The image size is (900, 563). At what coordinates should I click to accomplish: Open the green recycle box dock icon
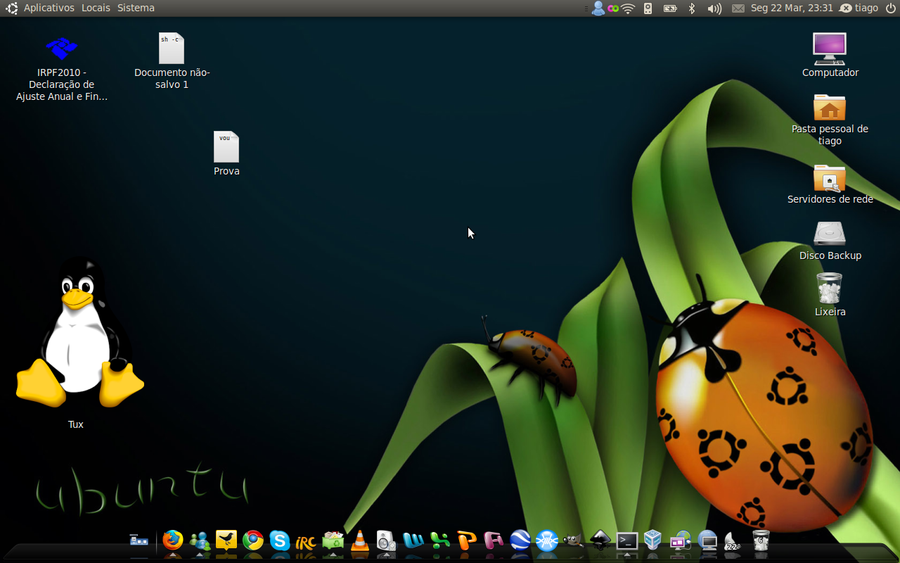[x=333, y=541]
